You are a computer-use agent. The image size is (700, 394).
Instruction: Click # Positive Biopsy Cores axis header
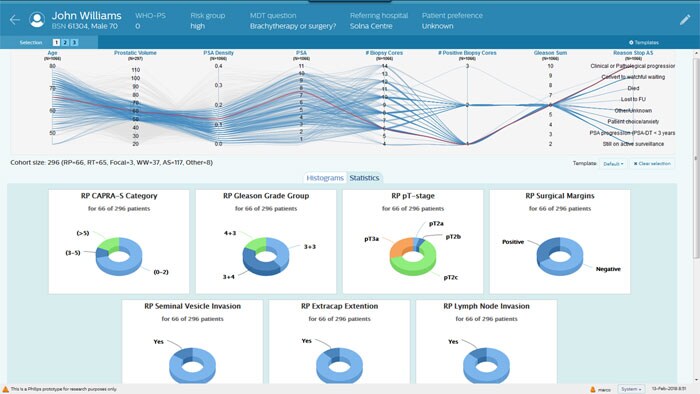[467, 53]
